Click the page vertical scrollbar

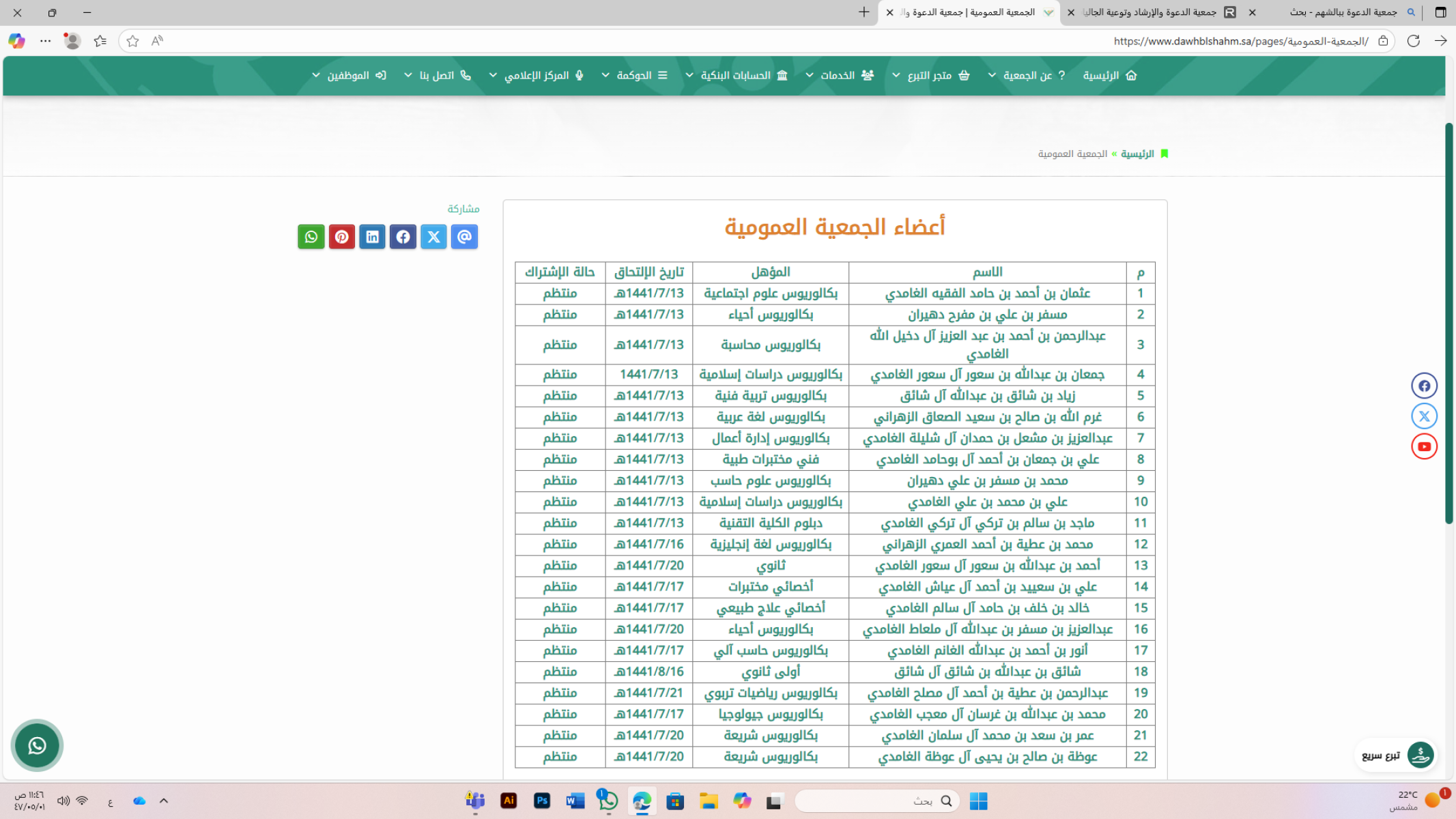[1449, 324]
